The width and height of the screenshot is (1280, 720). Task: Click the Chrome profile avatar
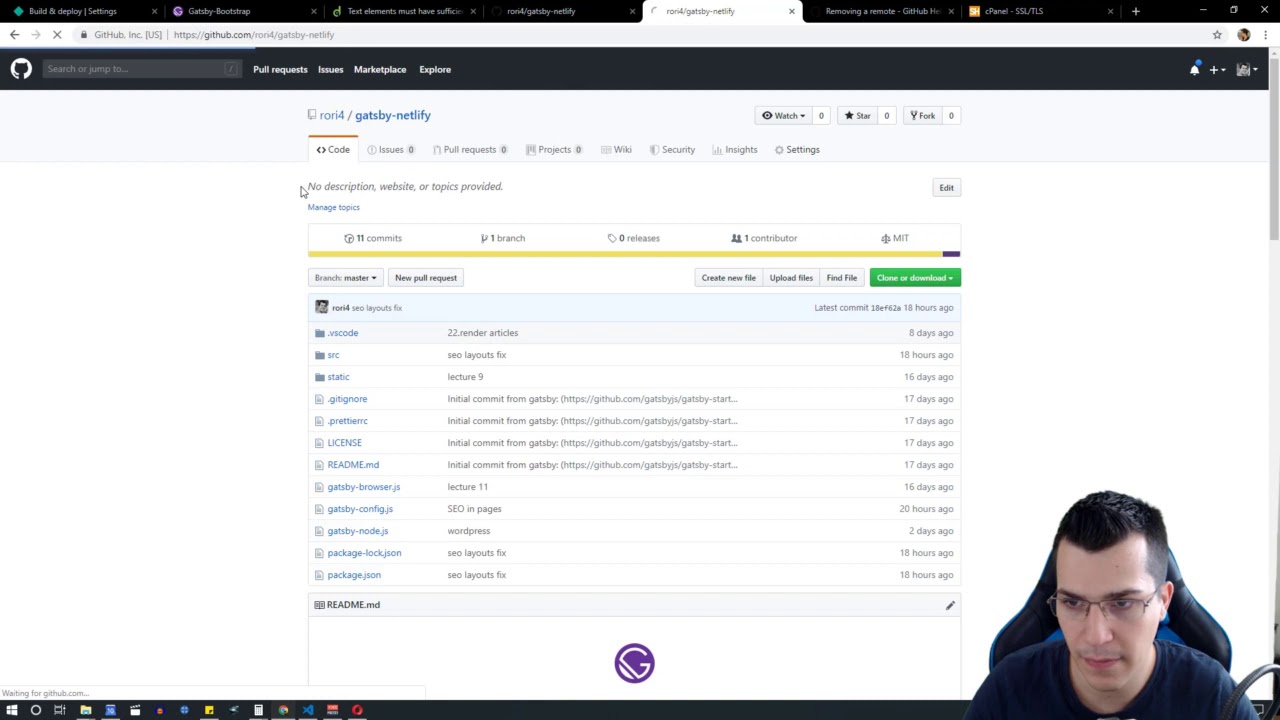point(1243,35)
